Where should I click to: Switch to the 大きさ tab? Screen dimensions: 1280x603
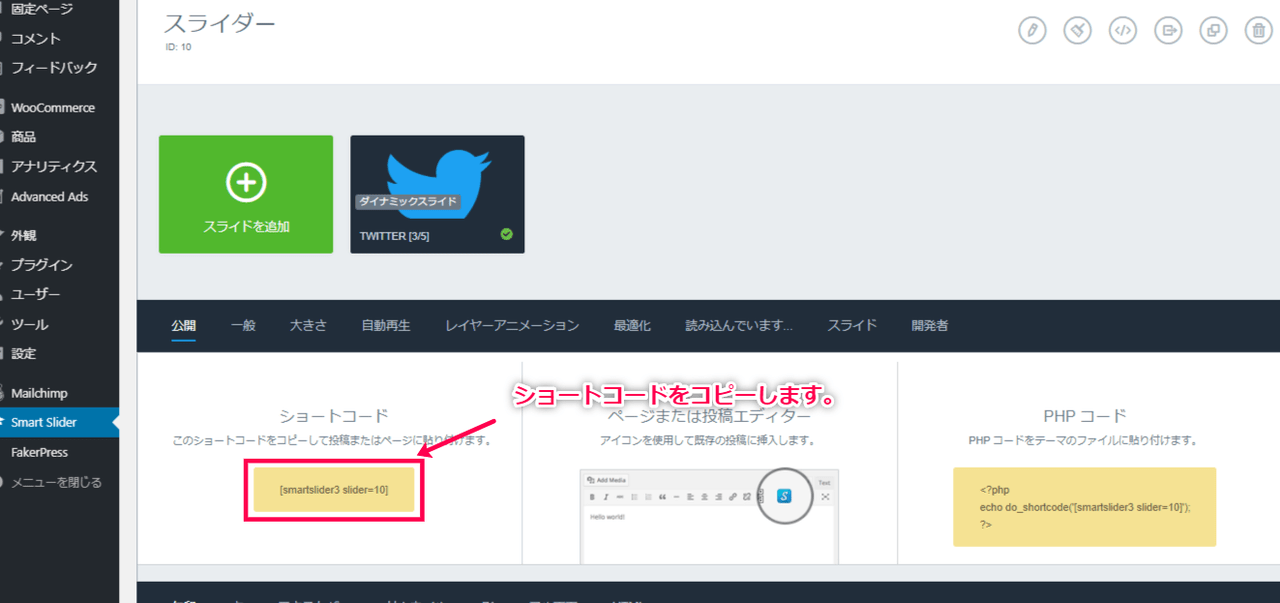pyautogui.click(x=308, y=325)
